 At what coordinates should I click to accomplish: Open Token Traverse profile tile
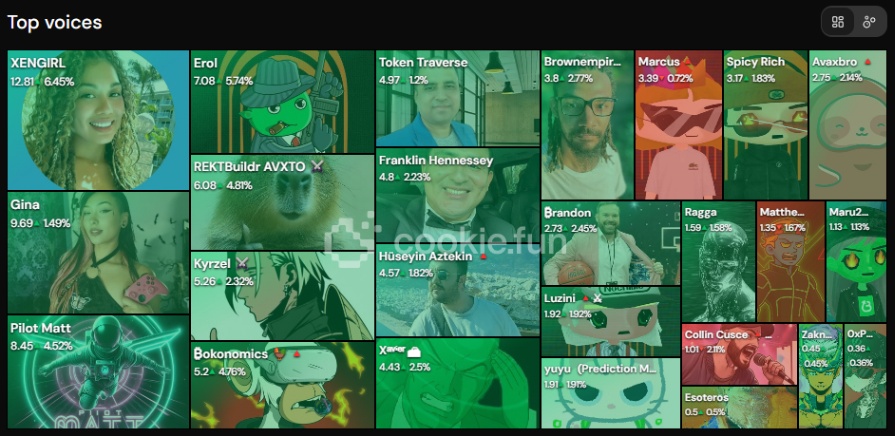(x=458, y=98)
